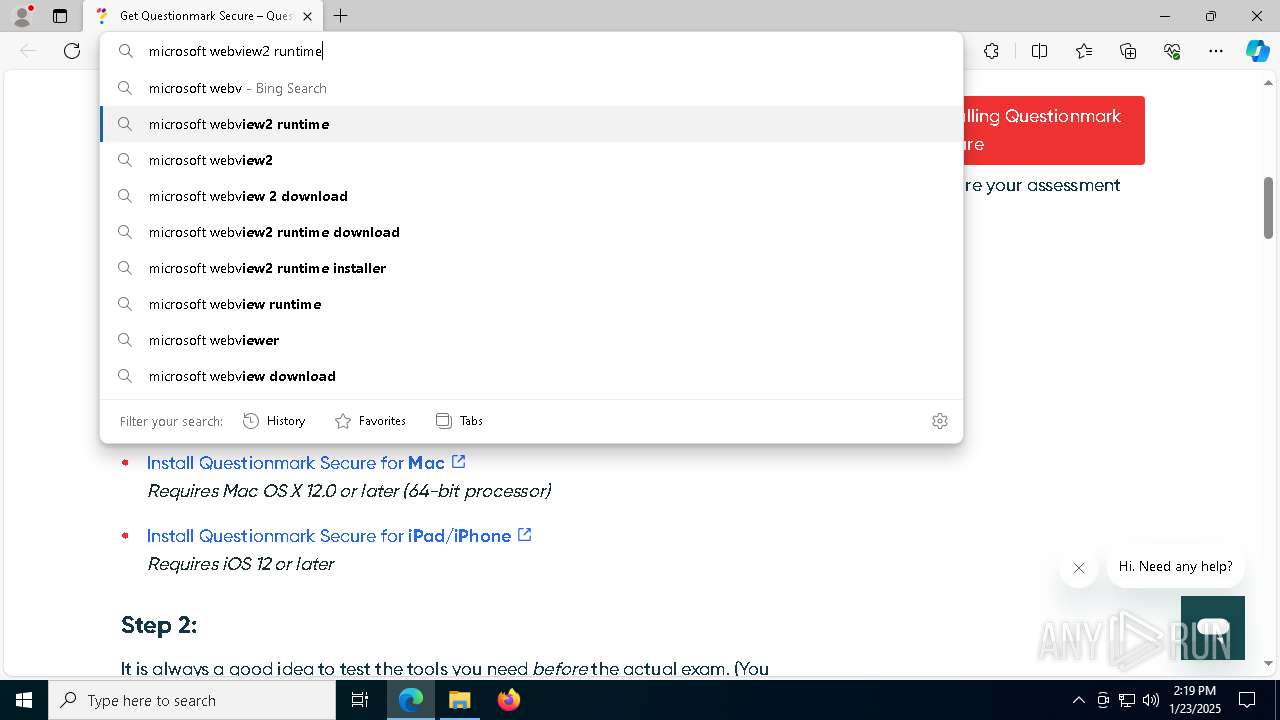Open Install Questionmark Secure for iPad/iPhone link
This screenshot has height=720, width=1280.
339,536
